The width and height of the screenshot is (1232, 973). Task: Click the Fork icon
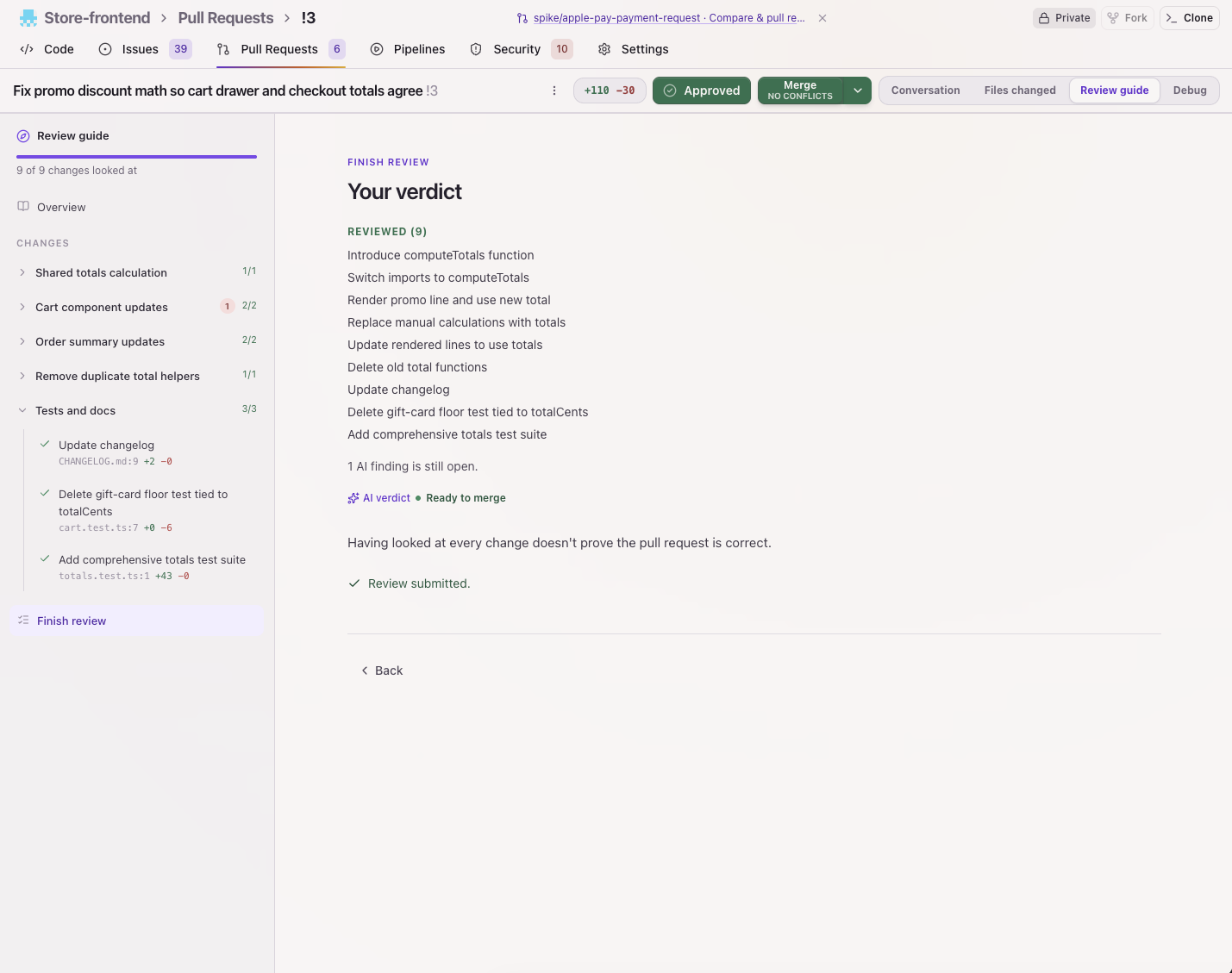pyautogui.click(x=1113, y=18)
